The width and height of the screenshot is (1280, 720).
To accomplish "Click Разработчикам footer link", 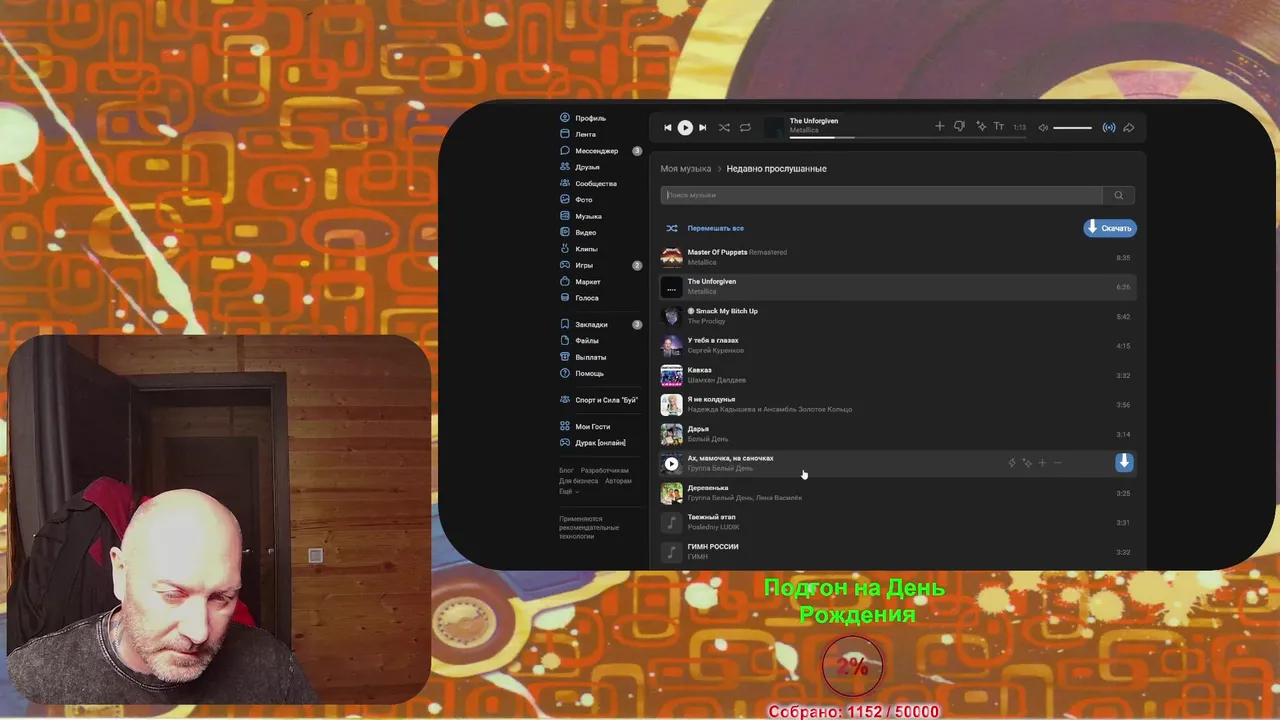I will [x=605, y=470].
